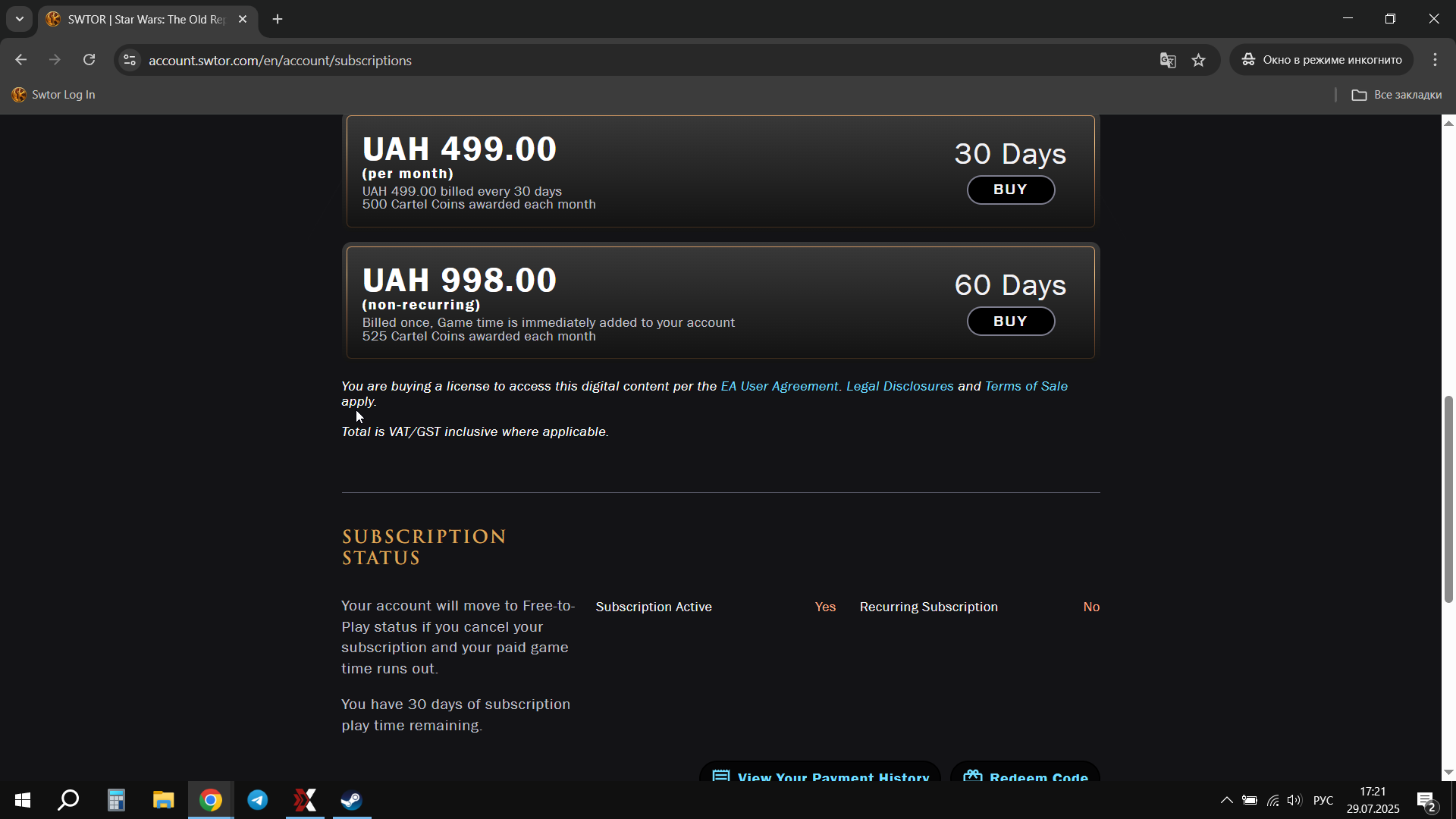Select the SWTOR Star Wars tab

pyautogui.click(x=146, y=19)
